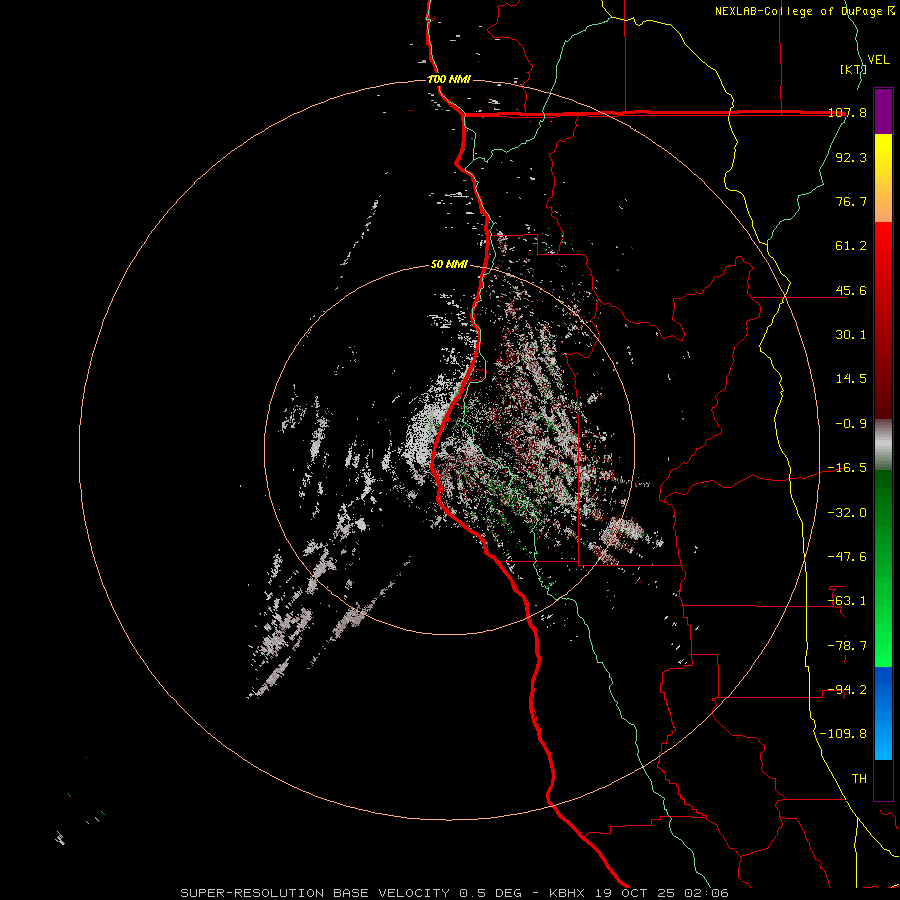Select the -78.7 velocity scale value
Screen dimensions: 900x900
click(x=848, y=646)
